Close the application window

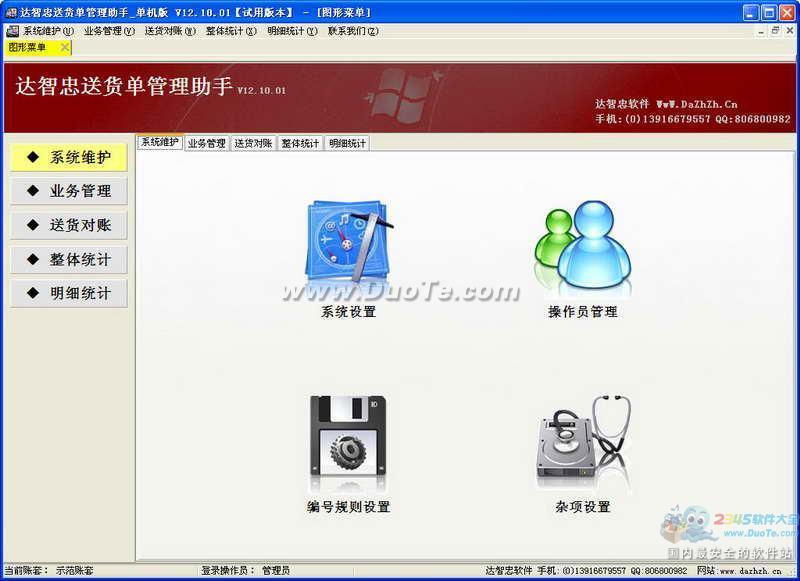pyautogui.click(x=787, y=12)
